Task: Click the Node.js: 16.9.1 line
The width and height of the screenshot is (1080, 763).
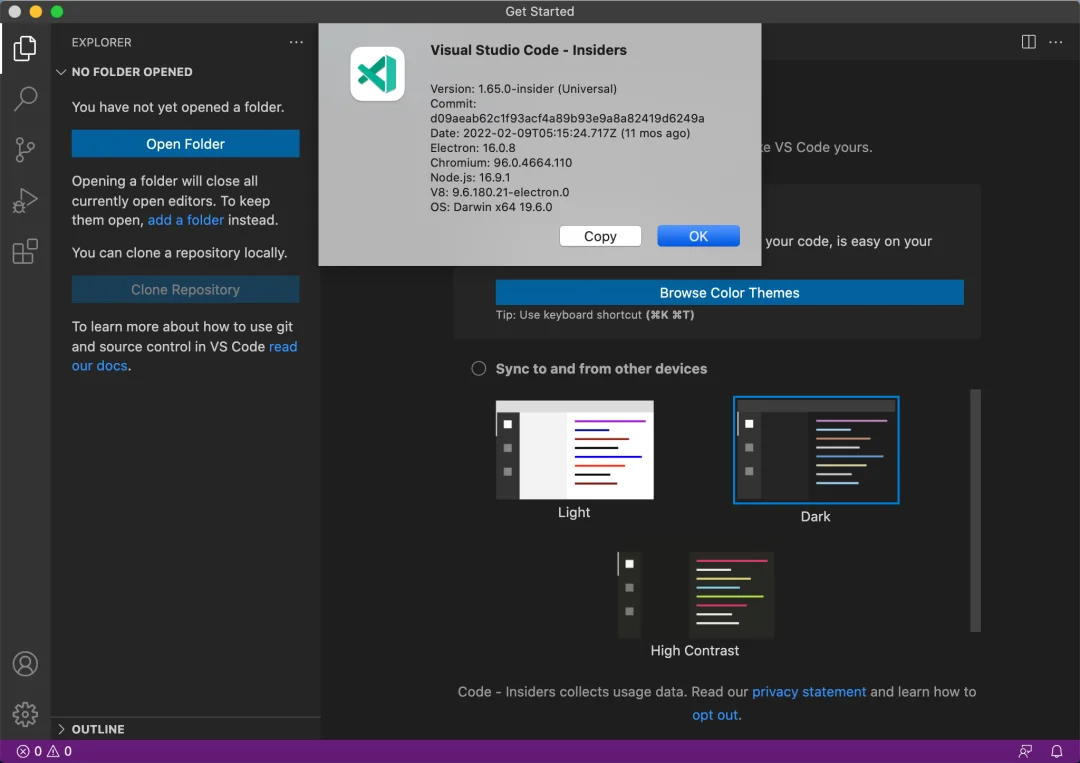Action: 470,178
